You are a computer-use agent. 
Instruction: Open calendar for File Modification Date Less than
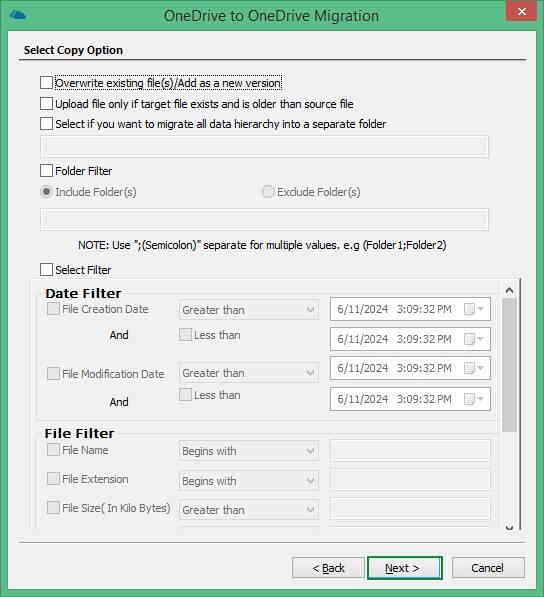474,399
